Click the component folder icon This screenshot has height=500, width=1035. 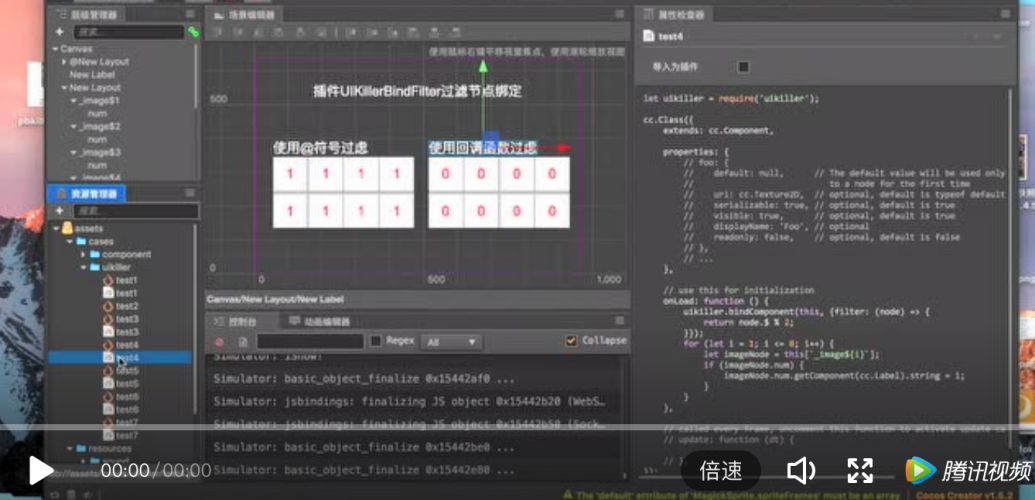point(94,254)
